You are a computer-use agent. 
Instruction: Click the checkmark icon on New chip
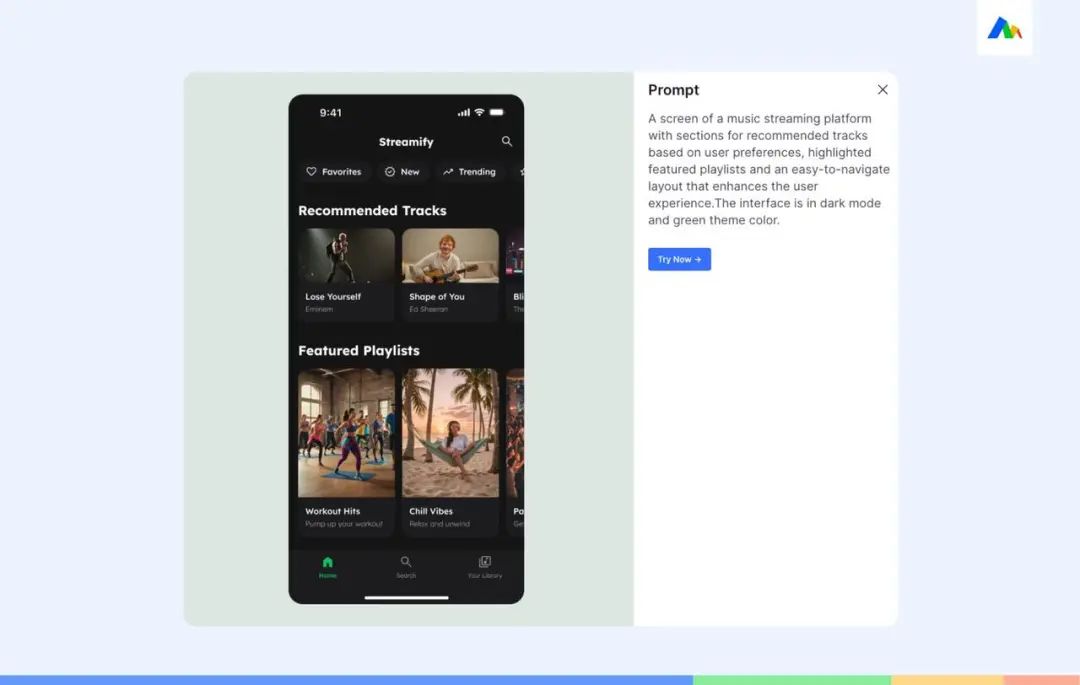point(390,171)
